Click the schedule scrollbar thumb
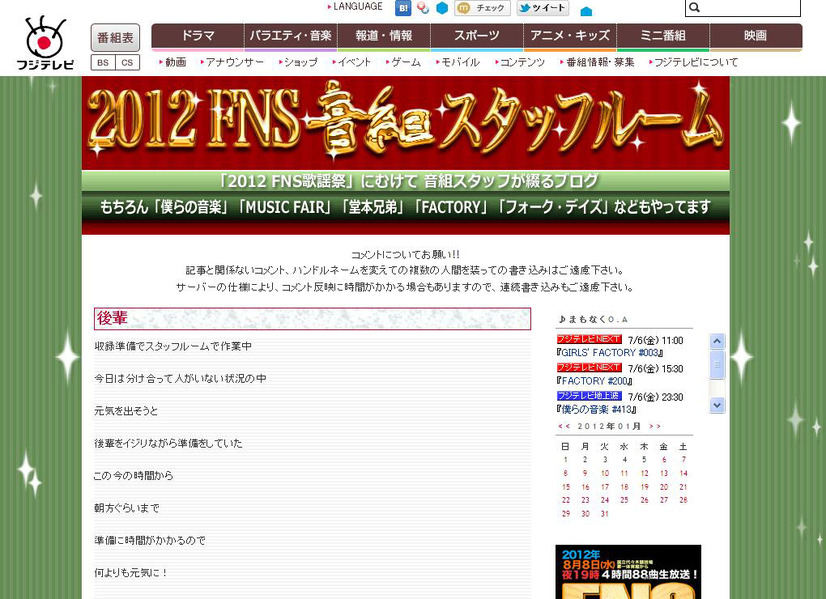Viewport: 826px width, 599px height. click(x=716, y=365)
